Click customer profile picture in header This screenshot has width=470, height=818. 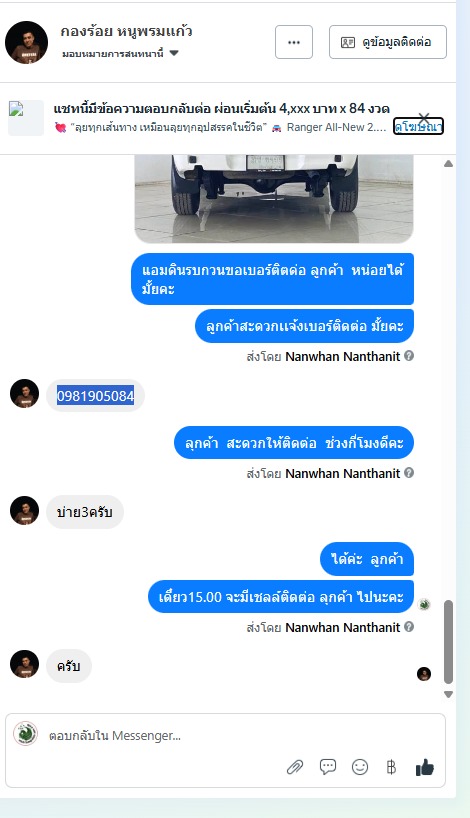click(x=27, y=42)
